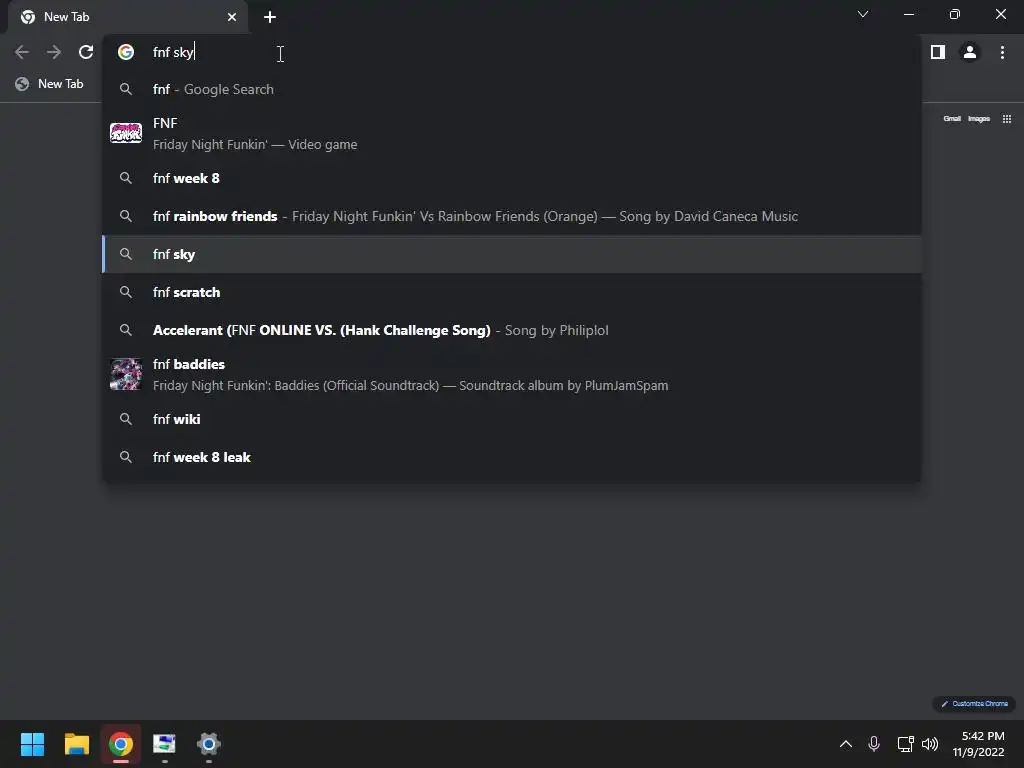Select the New Tab browser tab
The image size is (1024, 768).
128,17
